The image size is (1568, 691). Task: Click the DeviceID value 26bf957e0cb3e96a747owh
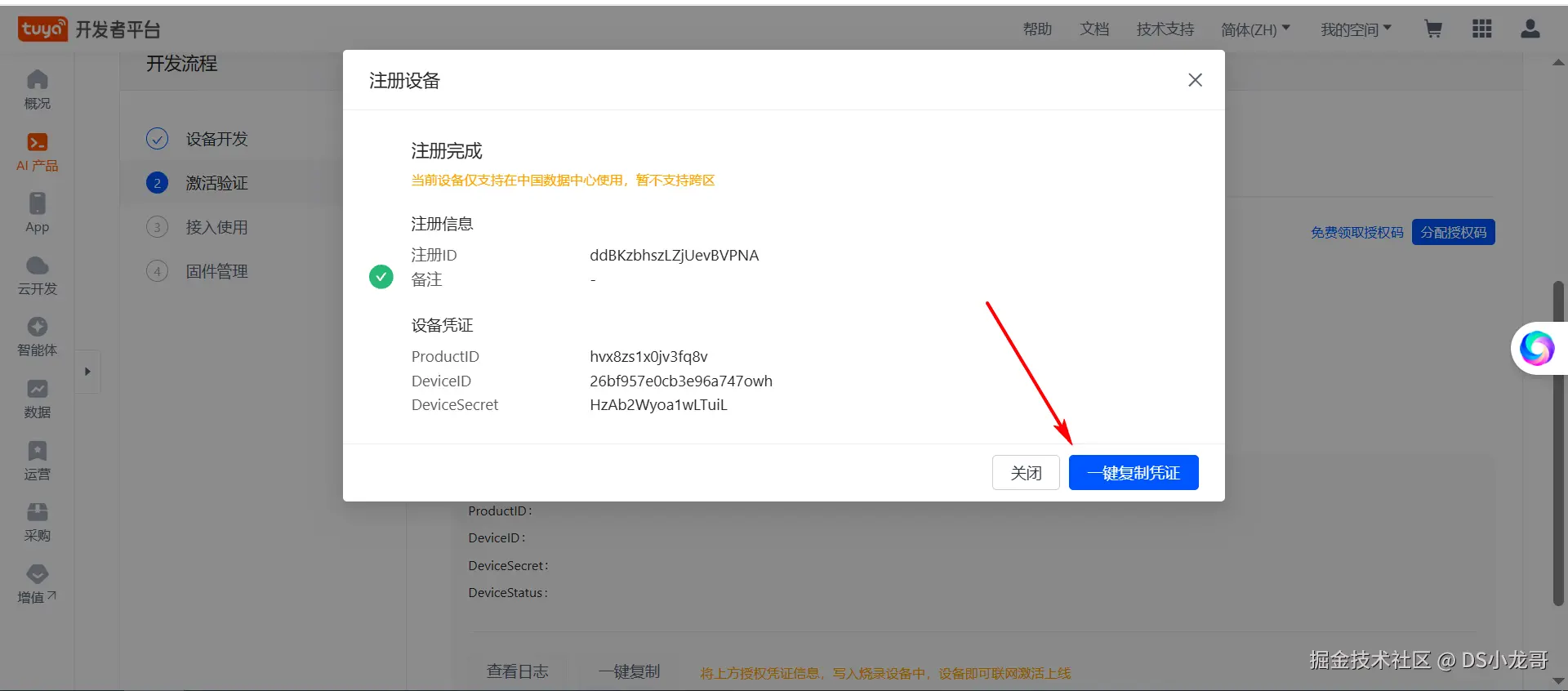[x=681, y=381]
